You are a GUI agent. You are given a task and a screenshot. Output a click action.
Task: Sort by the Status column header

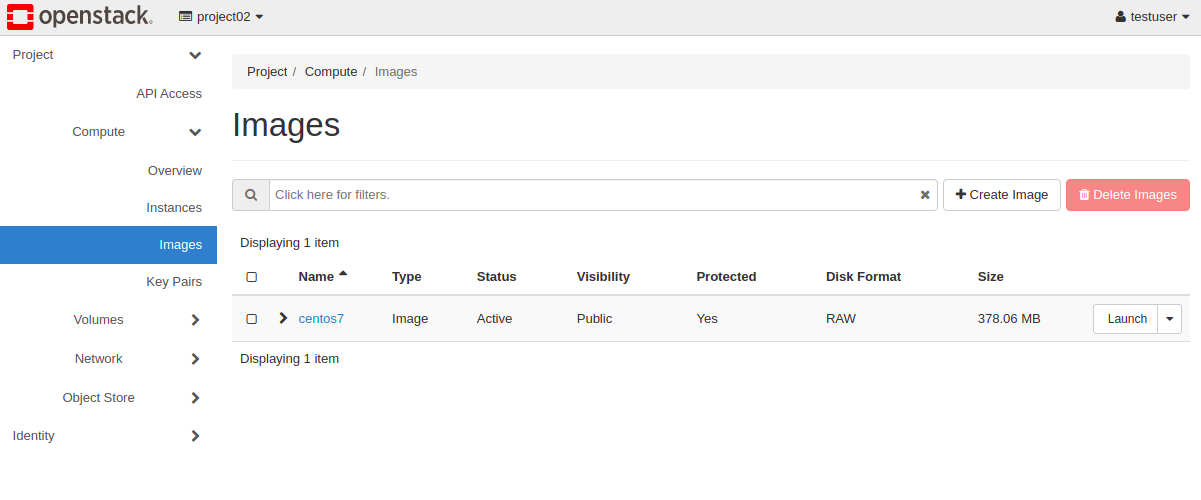click(x=497, y=277)
